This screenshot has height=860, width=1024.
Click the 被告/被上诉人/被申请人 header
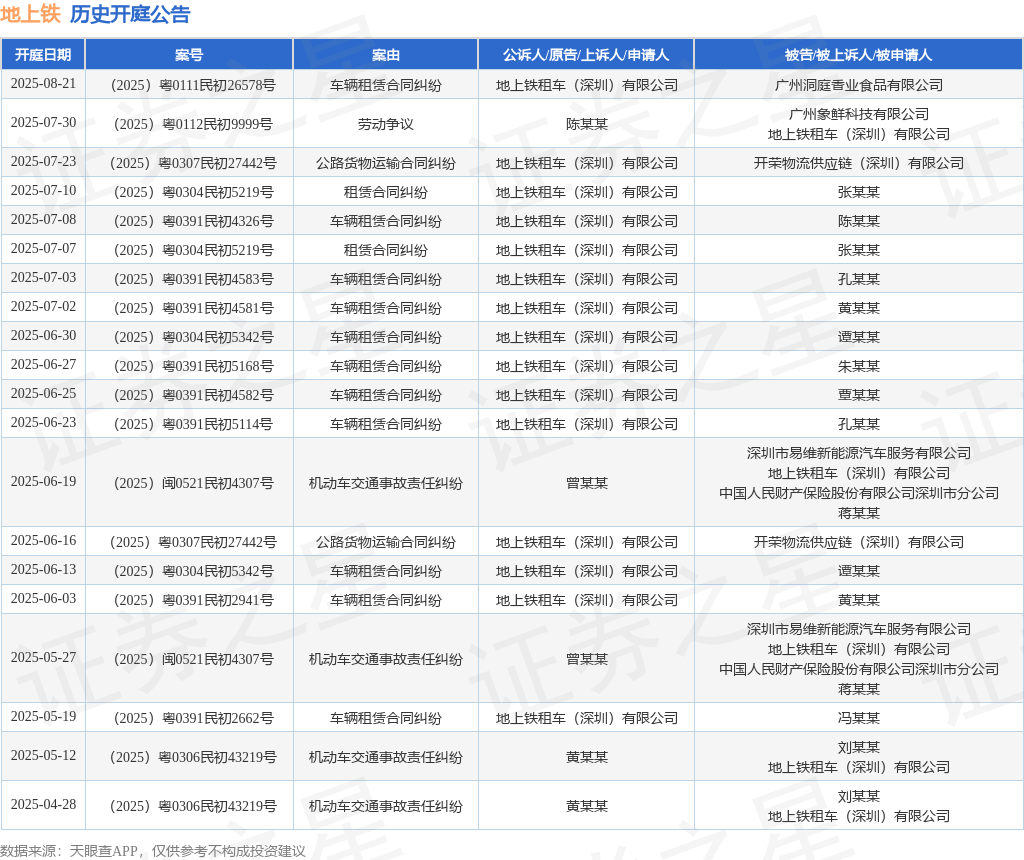pos(858,55)
